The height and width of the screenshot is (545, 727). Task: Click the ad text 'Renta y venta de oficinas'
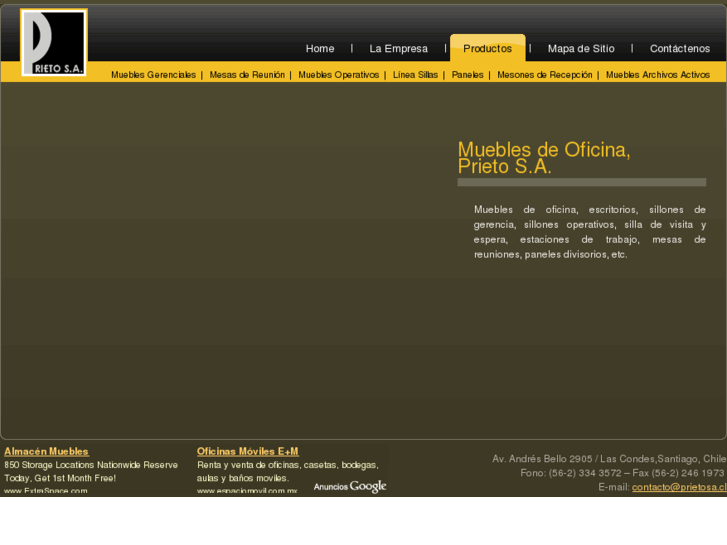287,465
